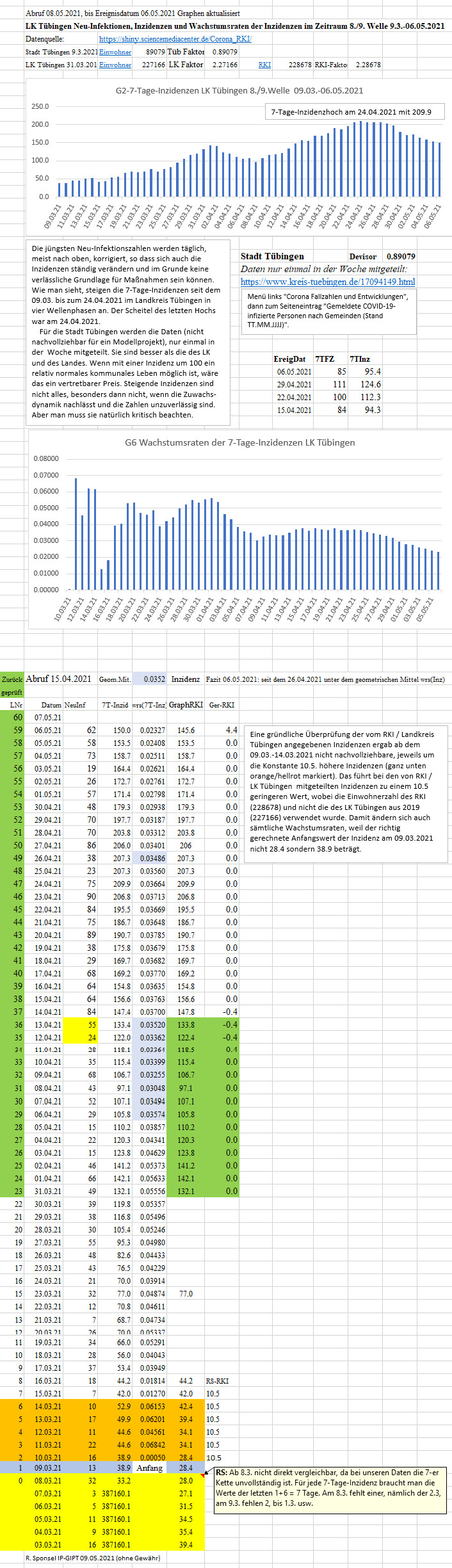The image size is (452, 1568).
Task: Click the 7T-Inzid column header
Action: coord(115,705)
